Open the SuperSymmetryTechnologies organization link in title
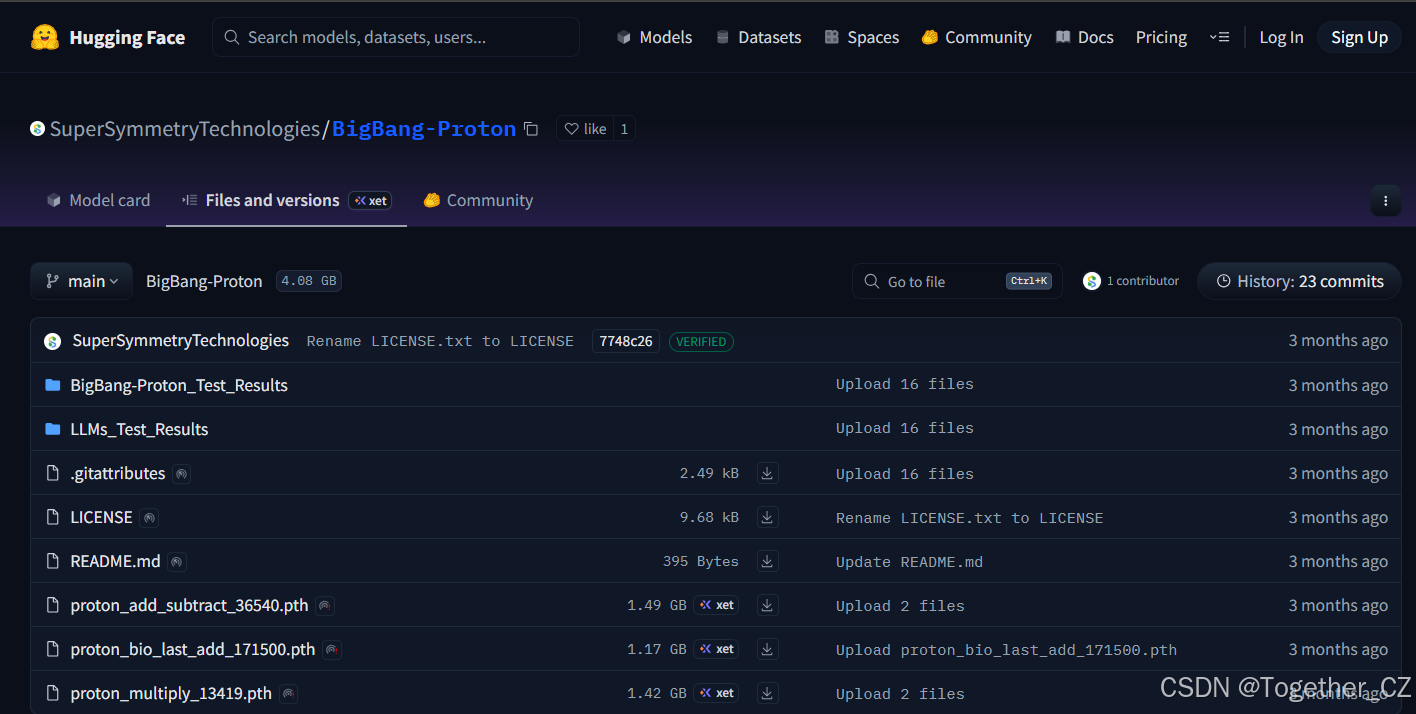 (x=184, y=129)
